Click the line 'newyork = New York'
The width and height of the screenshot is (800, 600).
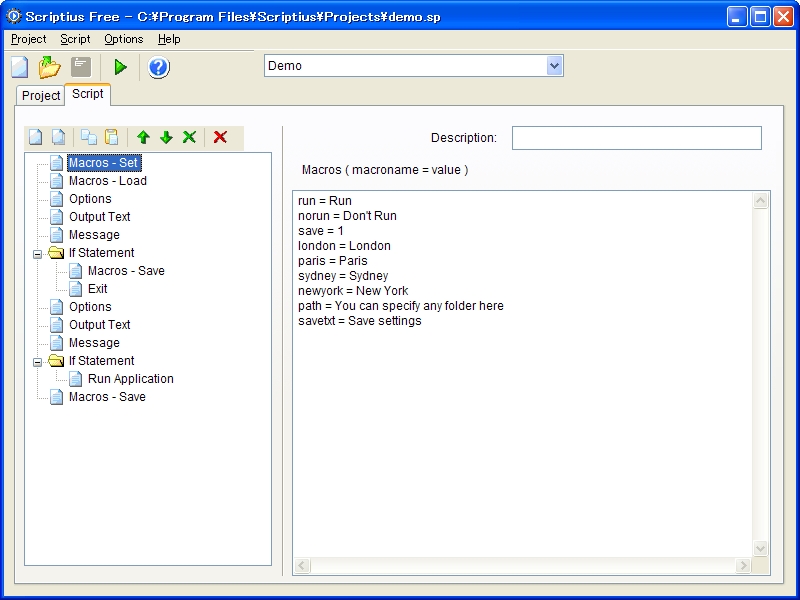click(353, 291)
